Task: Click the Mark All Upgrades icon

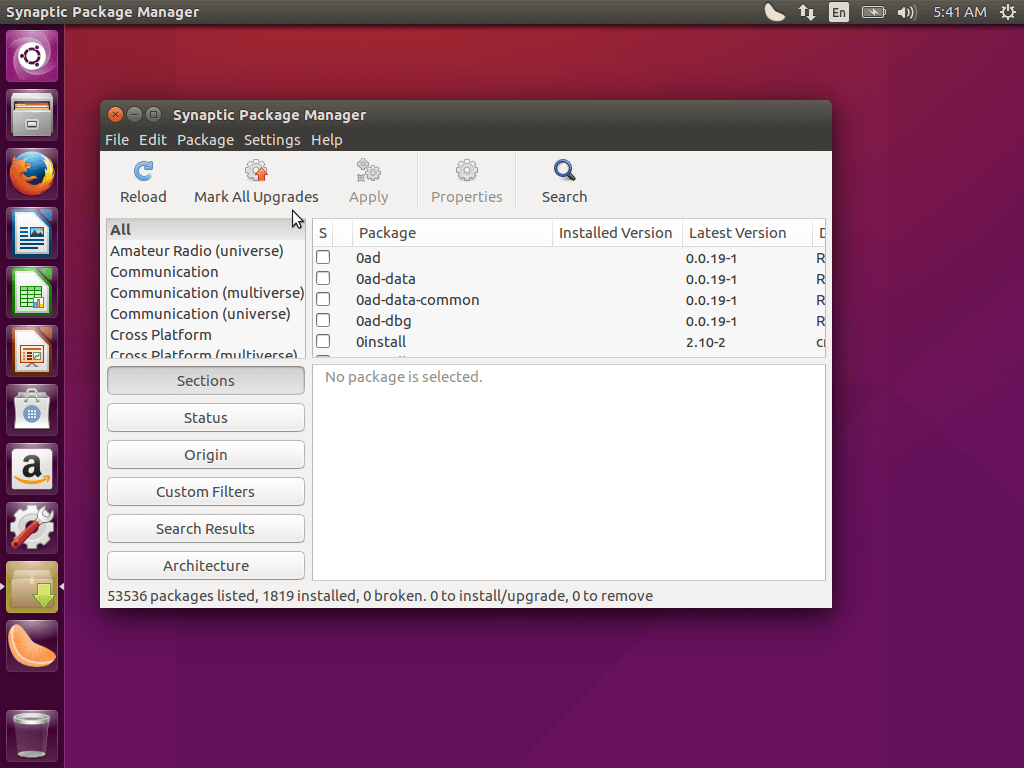Action: (x=256, y=180)
